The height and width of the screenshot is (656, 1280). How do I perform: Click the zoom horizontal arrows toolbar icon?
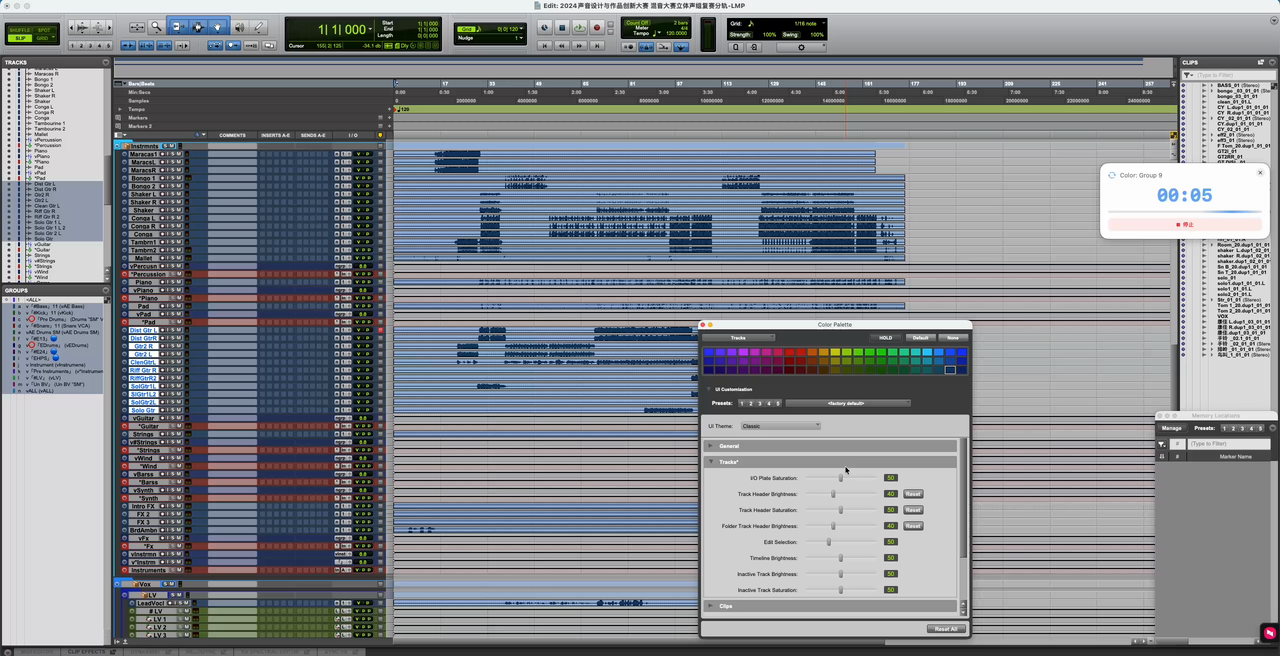tap(137, 26)
